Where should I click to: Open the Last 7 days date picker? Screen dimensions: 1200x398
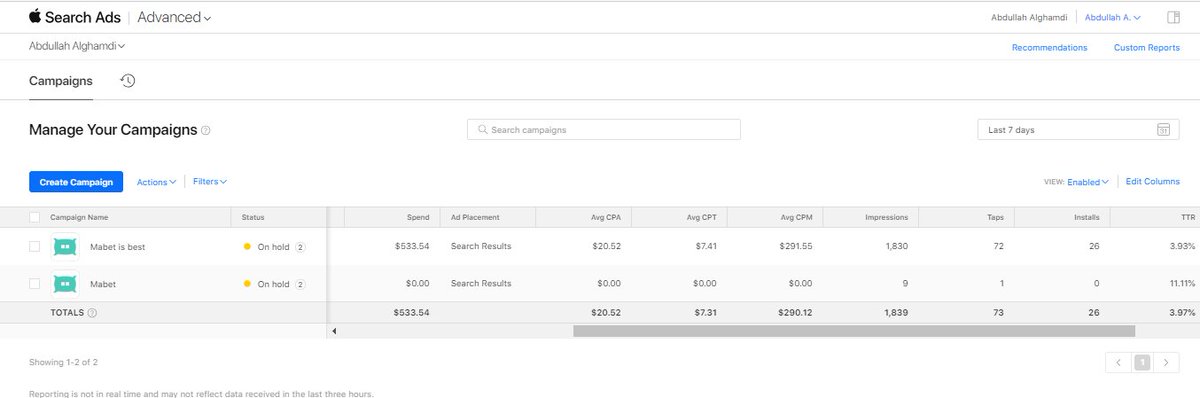click(x=1078, y=130)
